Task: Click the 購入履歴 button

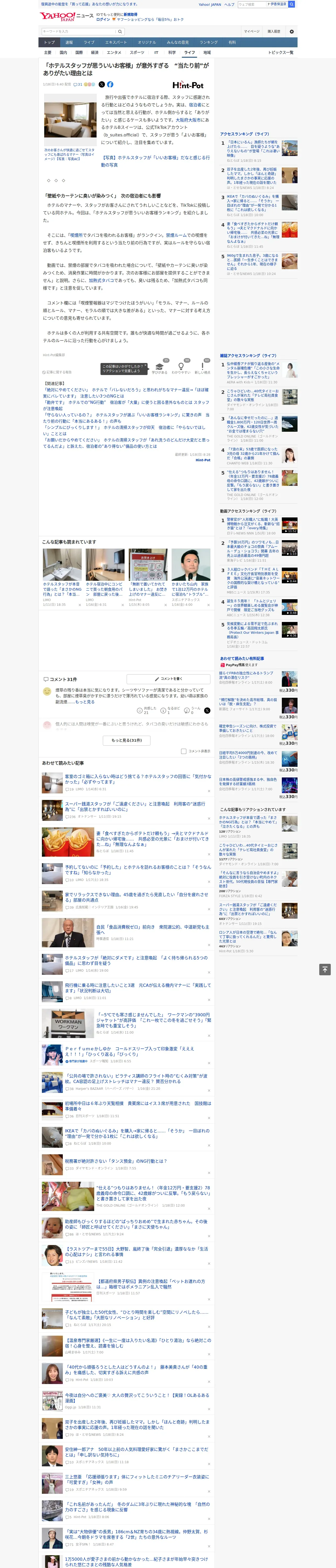Action: point(274,32)
